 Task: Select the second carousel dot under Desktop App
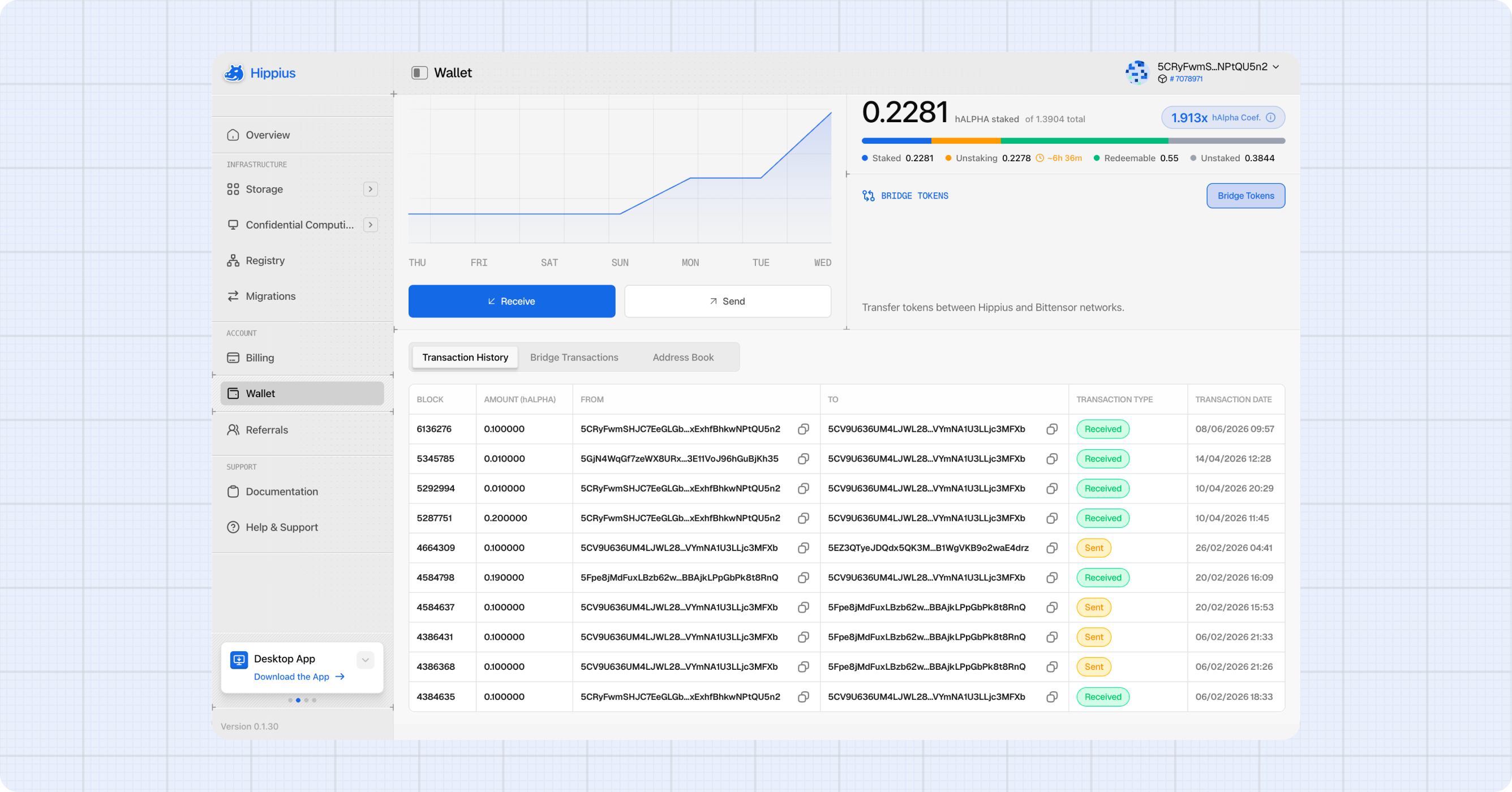pyautogui.click(x=298, y=700)
